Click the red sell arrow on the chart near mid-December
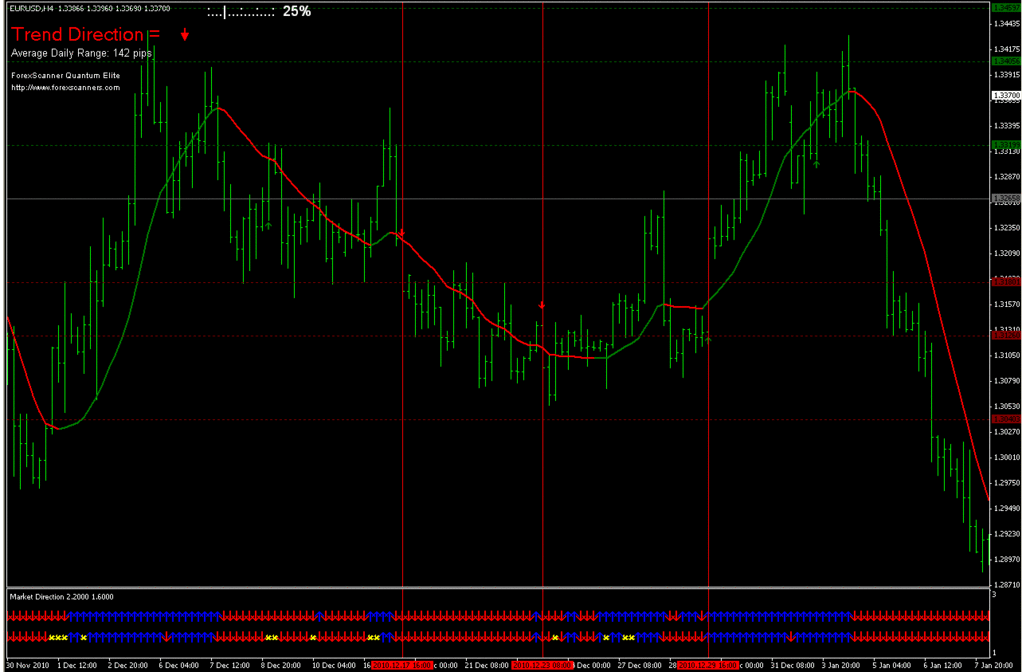 (543, 303)
